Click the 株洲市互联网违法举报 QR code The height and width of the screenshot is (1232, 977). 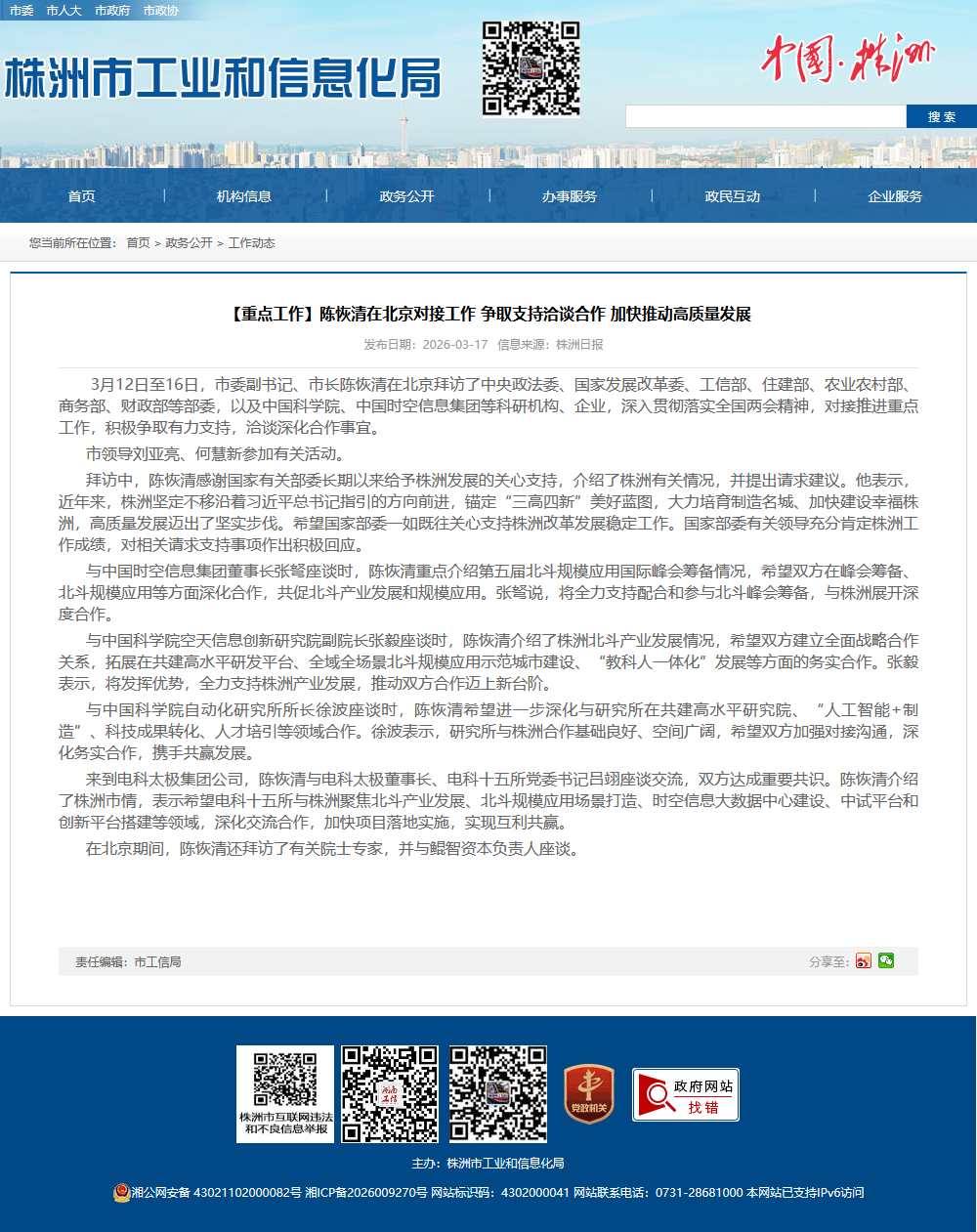click(285, 1093)
